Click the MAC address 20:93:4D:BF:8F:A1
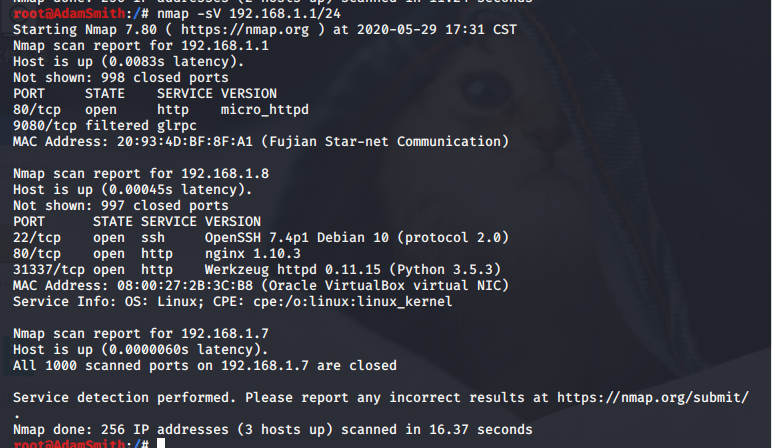This screenshot has width=772, height=448. coord(185,142)
